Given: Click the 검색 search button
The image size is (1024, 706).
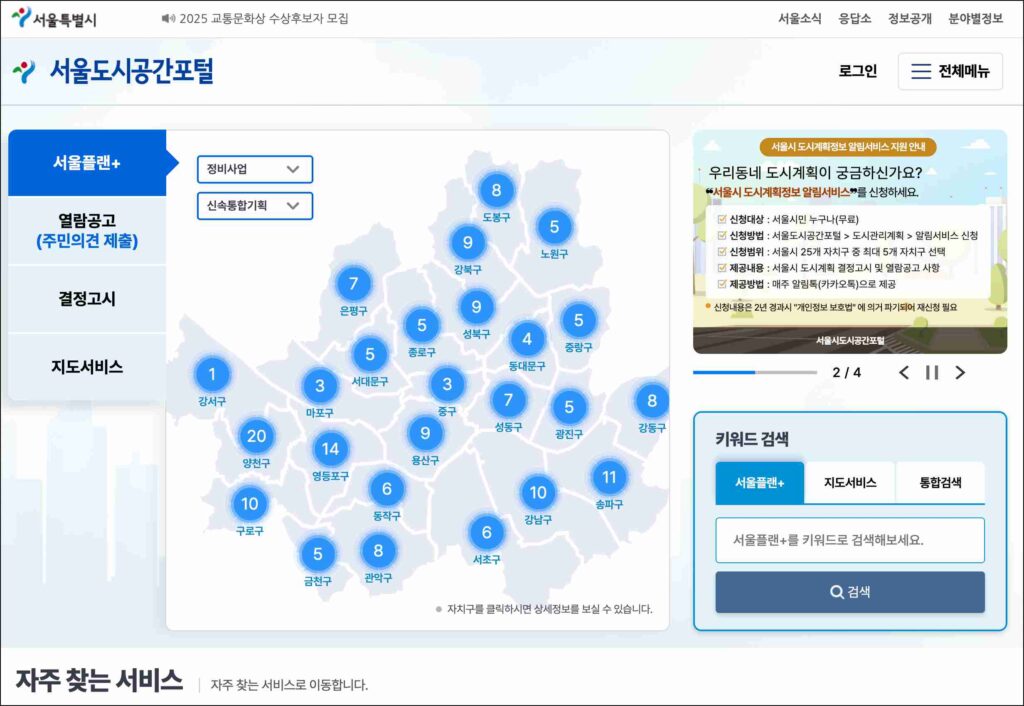Looking at the screenshot, I should coord(850,592).
